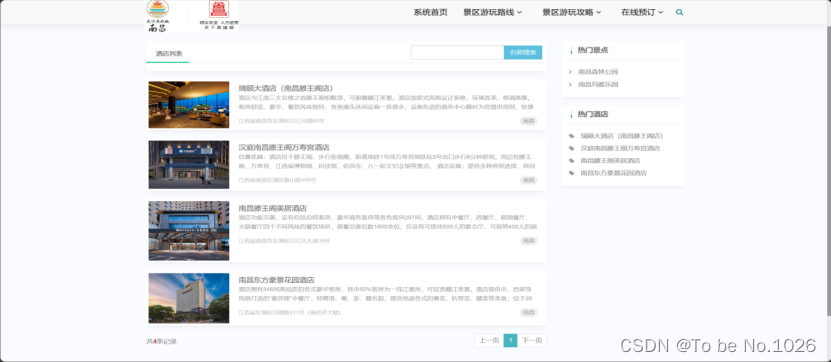Go to next page with 下一页
Viewport: 831px width, 362px height.
coord(532,341)
